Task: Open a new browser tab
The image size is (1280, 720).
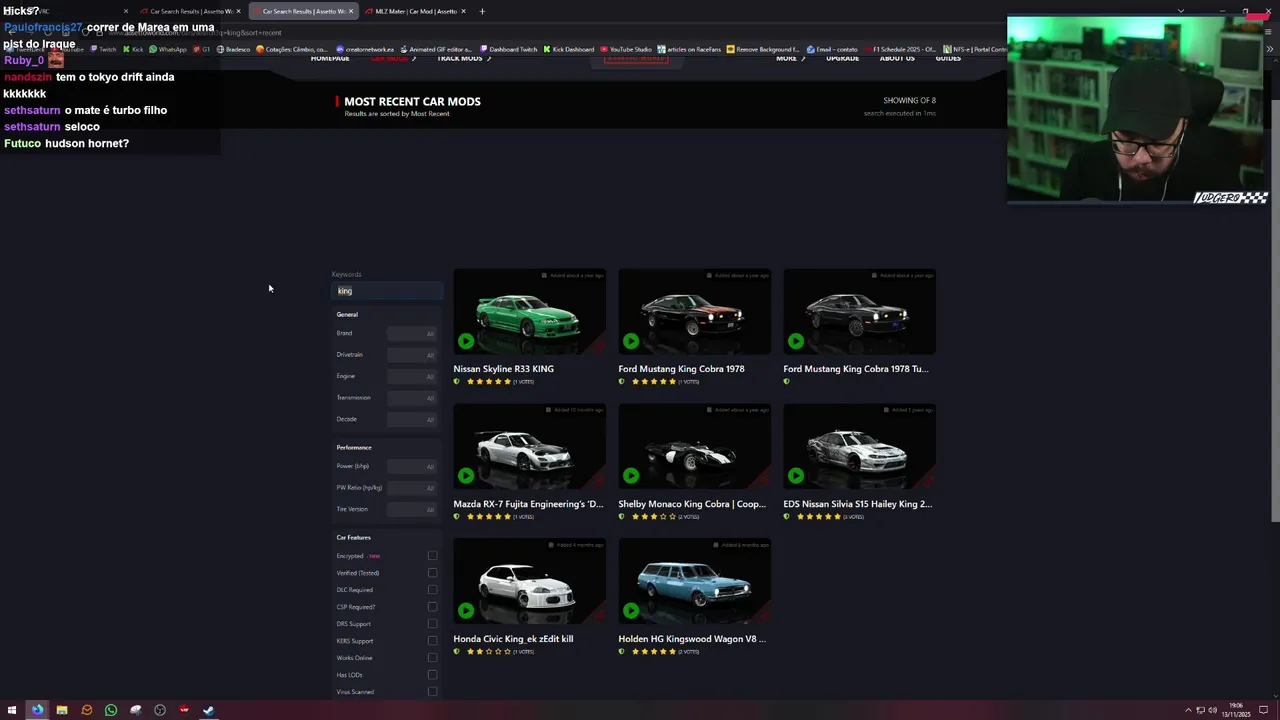Action: 482,11
